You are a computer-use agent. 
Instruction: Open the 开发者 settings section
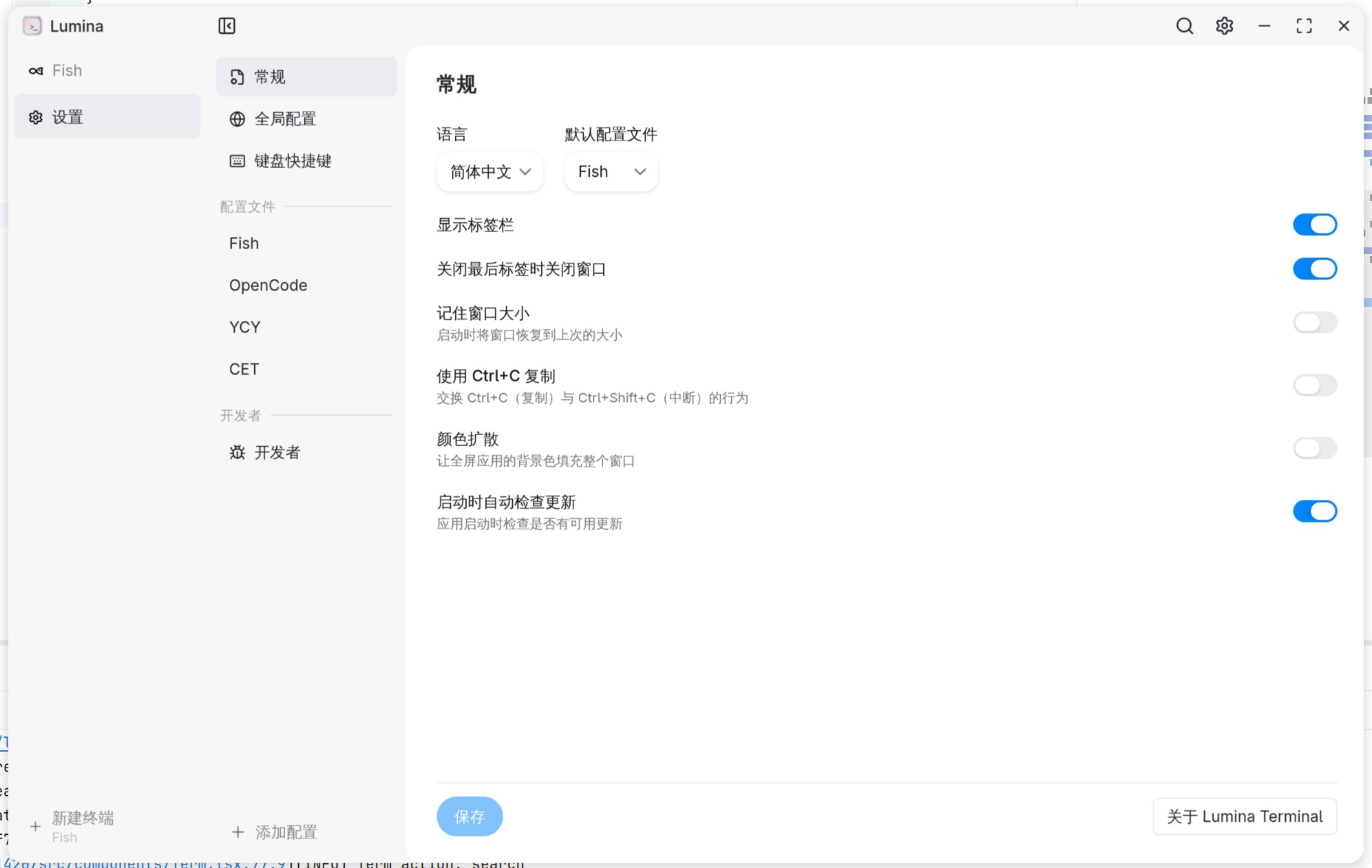coord(306,453)
